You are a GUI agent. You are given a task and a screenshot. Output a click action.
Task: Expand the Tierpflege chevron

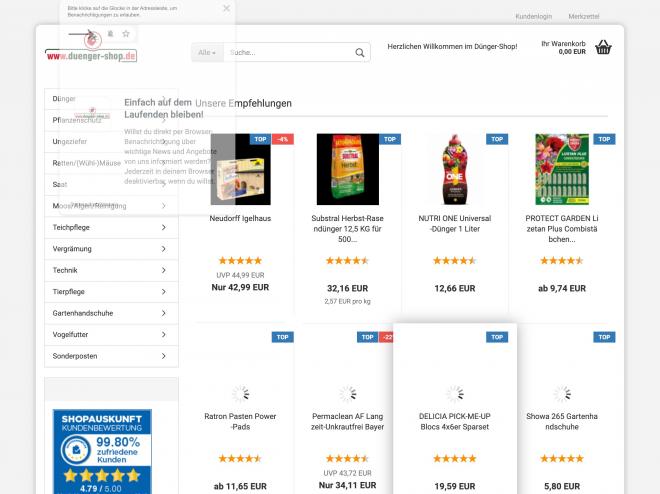(x=163, y=292)
